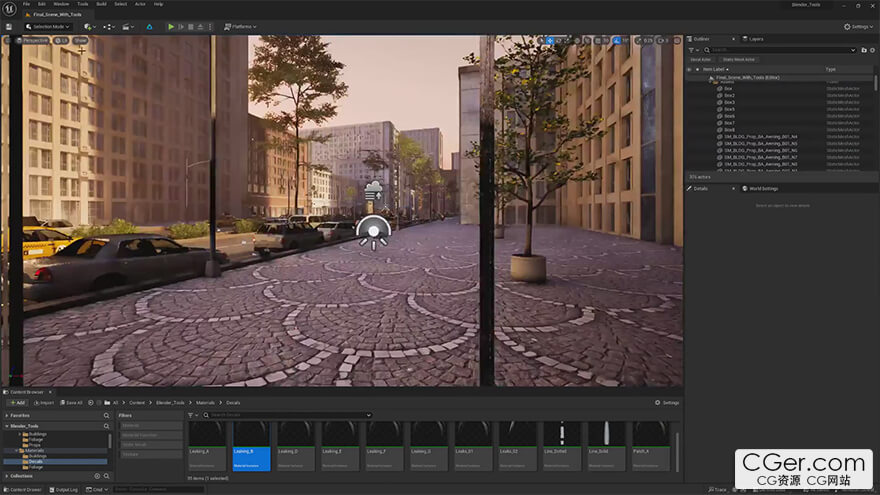Toggle the Decal Actor filter in Outliner

[701, 59]
